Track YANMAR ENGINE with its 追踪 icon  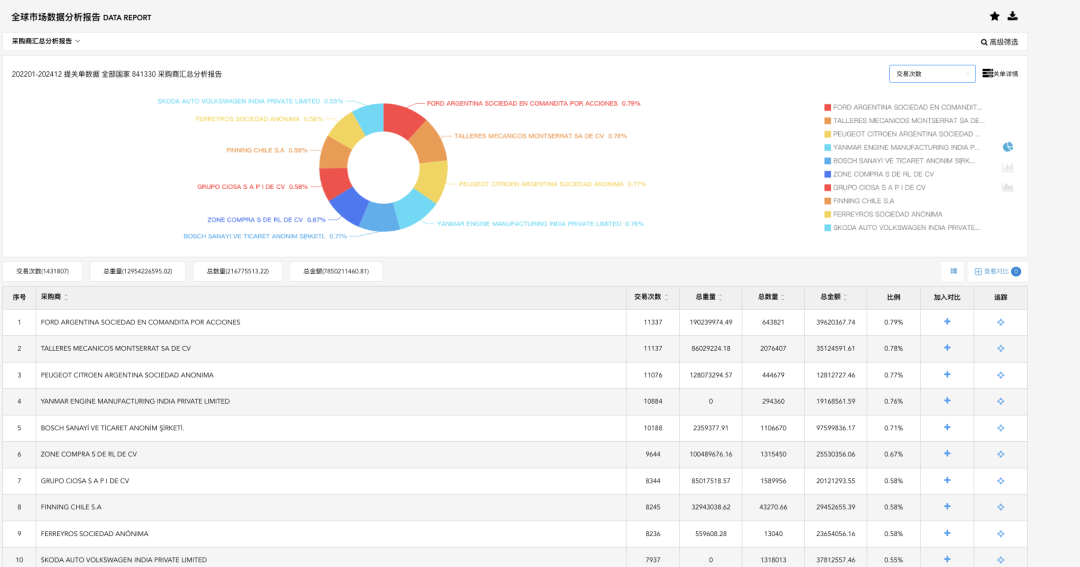pyautogui.click(x=1001, y=402)
